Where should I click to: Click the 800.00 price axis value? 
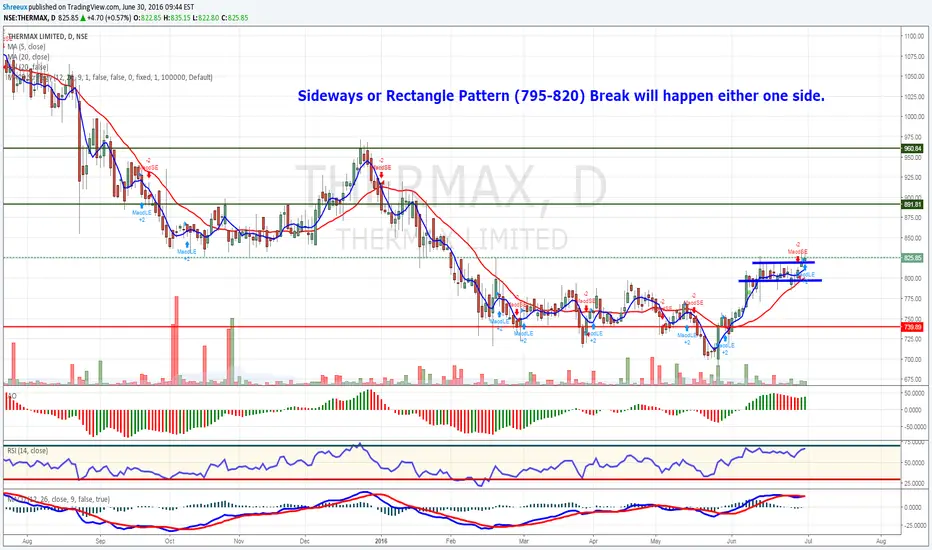914,278
